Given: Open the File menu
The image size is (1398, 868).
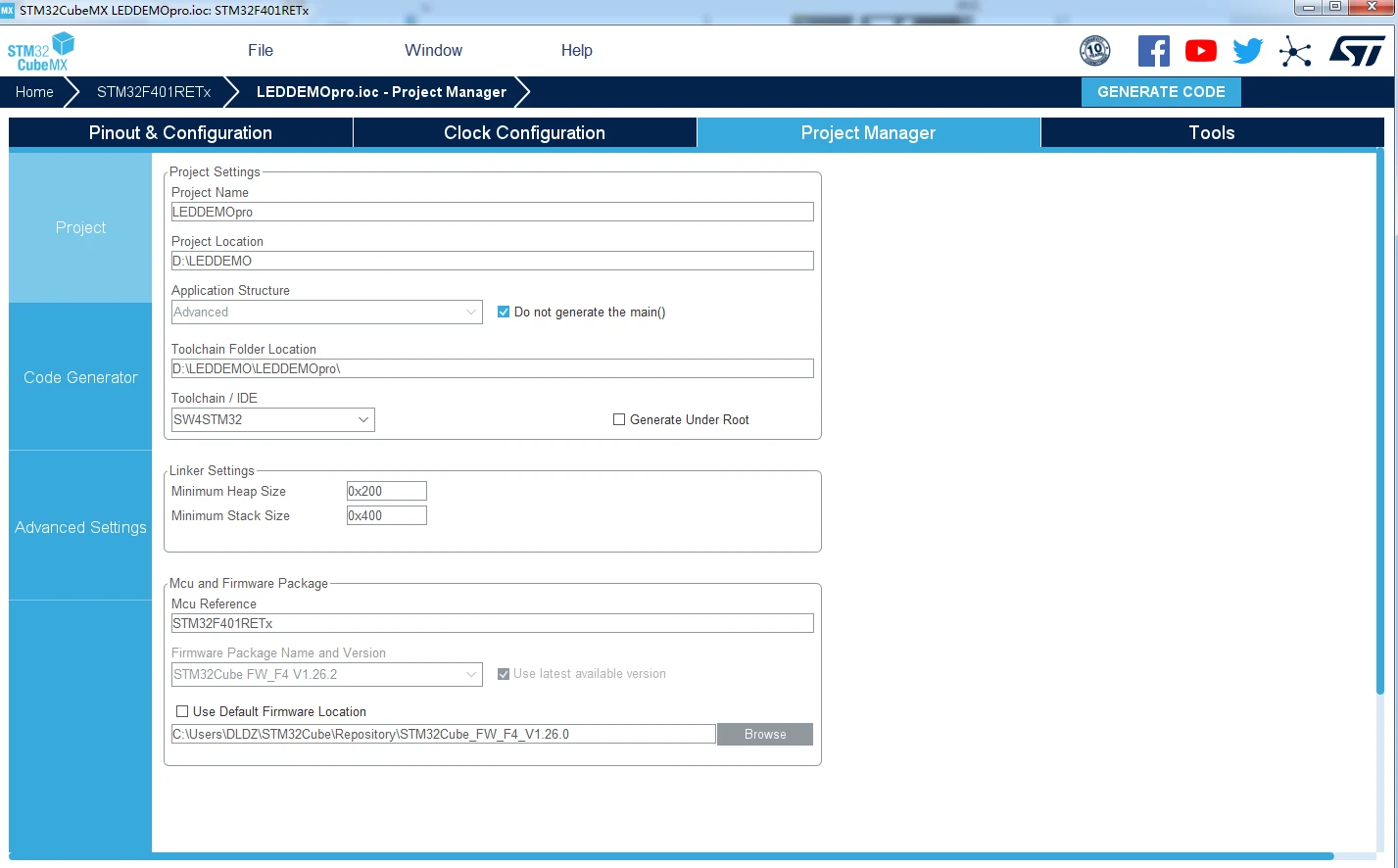Looking at the screenshot, I should [261, 51].
